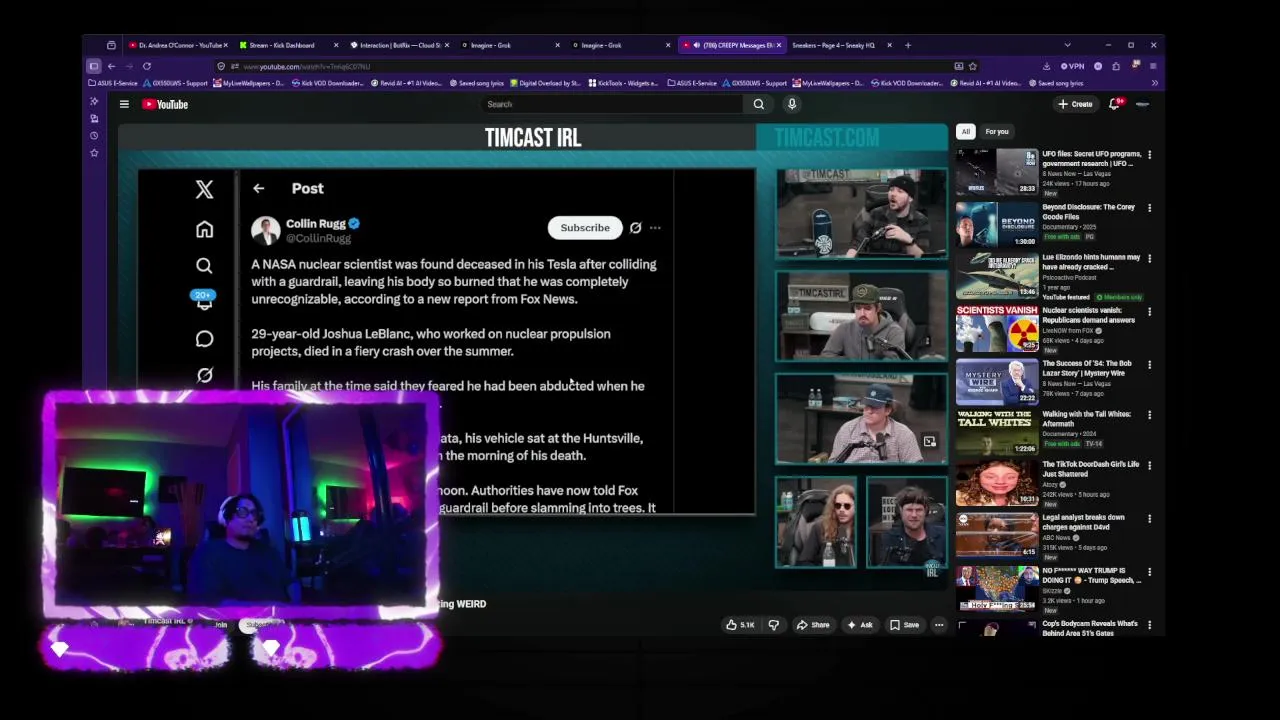Go forward with browser forward arrow
This screenshot has width=1280, height=720.
pos(129,66)
